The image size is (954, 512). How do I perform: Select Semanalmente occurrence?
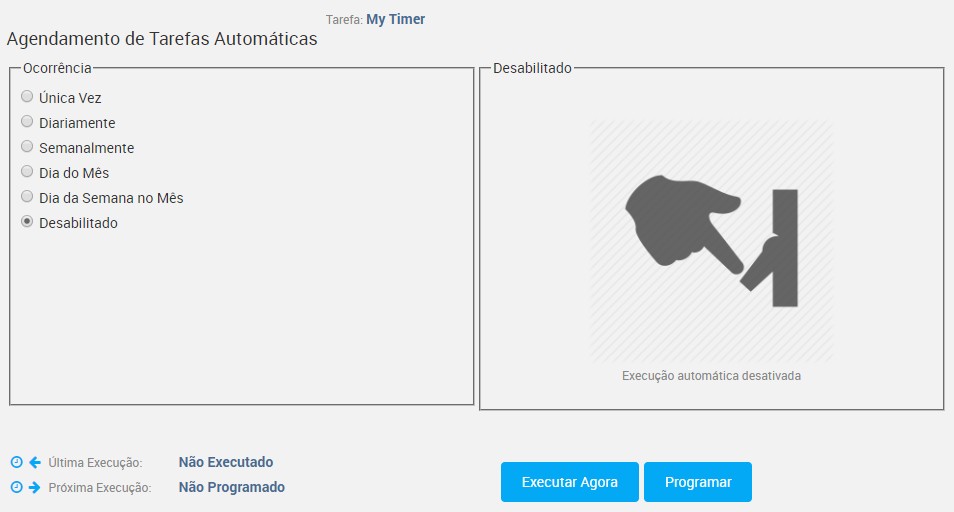[x=27, y=147]
